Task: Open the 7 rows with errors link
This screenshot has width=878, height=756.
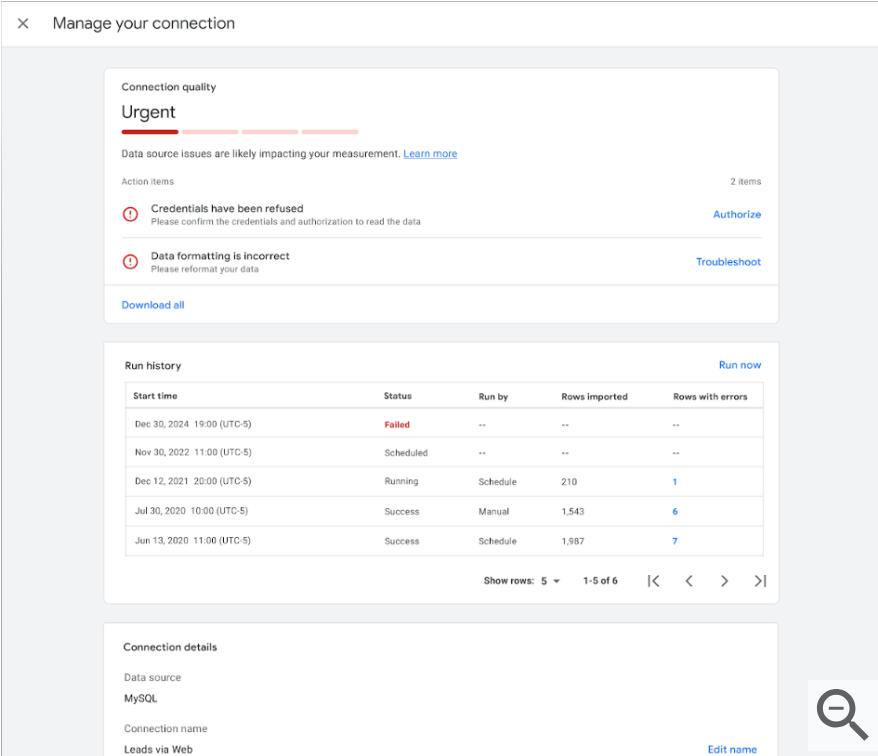Action: [x=675, y=541]
